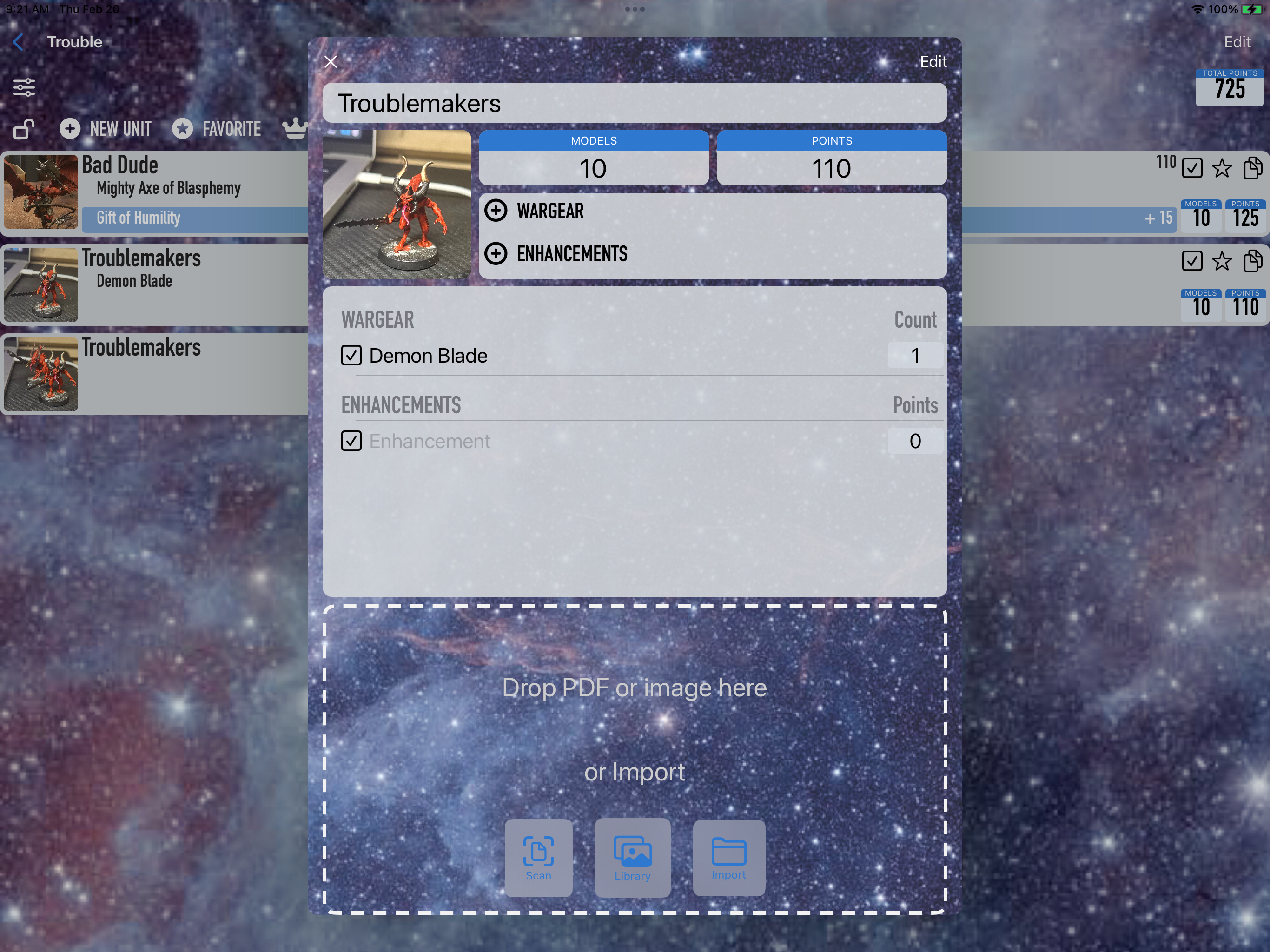Check the battery status icon
The image size is (1270, 952).
[1252, 9]
